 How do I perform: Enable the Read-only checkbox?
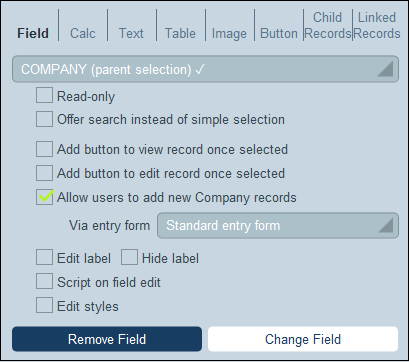(x=44, y=95)
